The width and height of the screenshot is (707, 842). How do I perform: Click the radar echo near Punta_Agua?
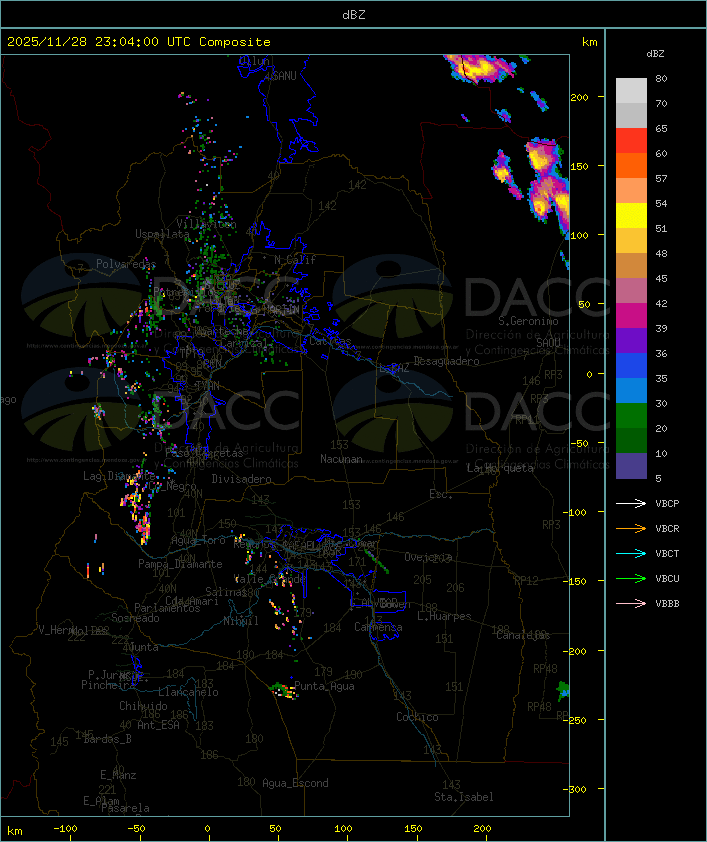(x=285, y=691)
